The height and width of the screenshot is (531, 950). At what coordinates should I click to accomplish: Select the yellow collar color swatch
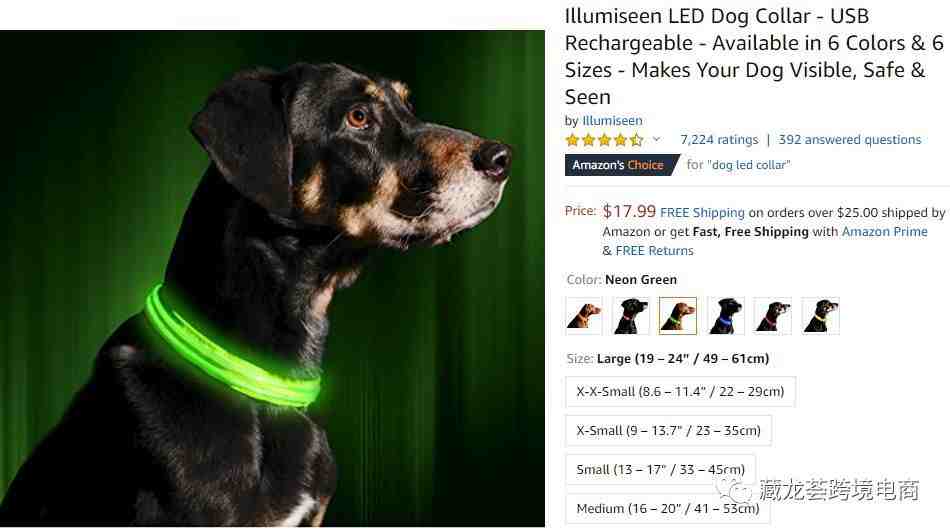coord(820,316)
